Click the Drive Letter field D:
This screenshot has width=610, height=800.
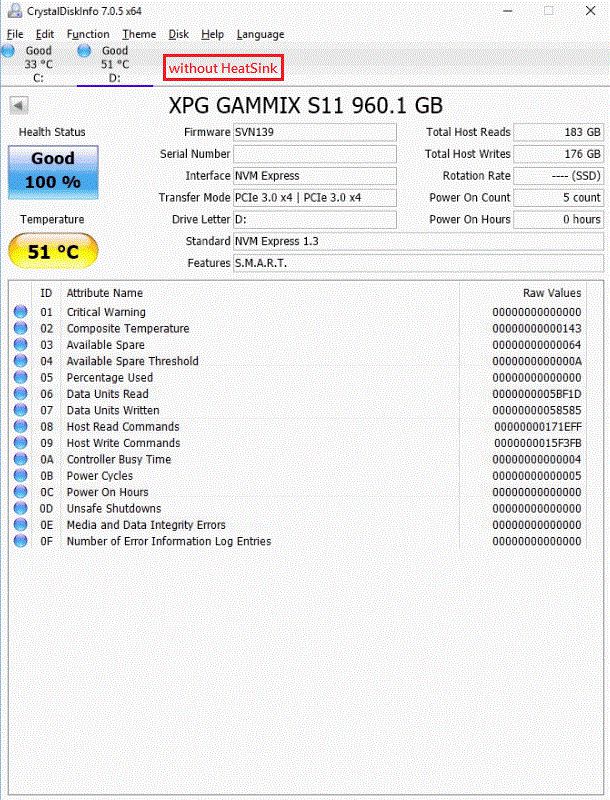point(315,219)
